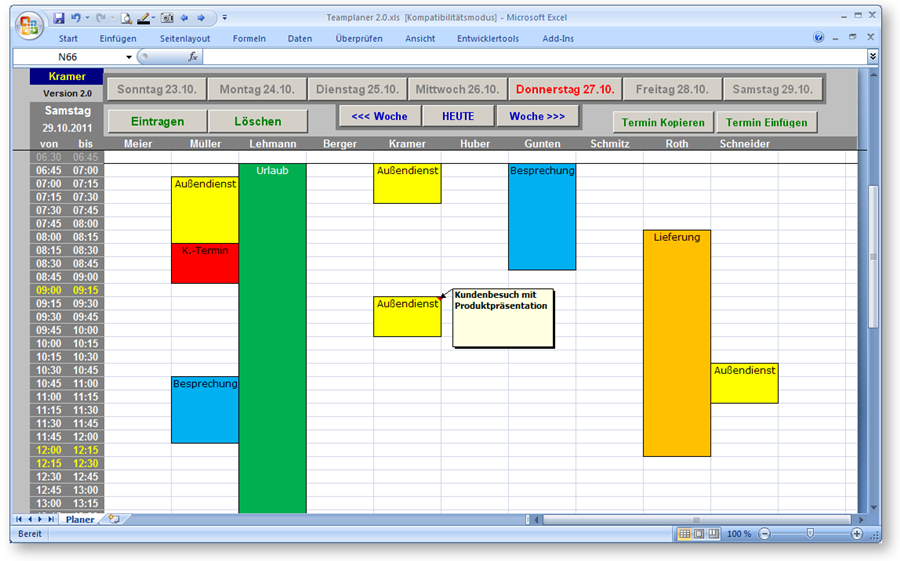Select day Montag 24.10.
This screenshot has height=561, width=900.
pyautogui.click(x=257, y=90)
